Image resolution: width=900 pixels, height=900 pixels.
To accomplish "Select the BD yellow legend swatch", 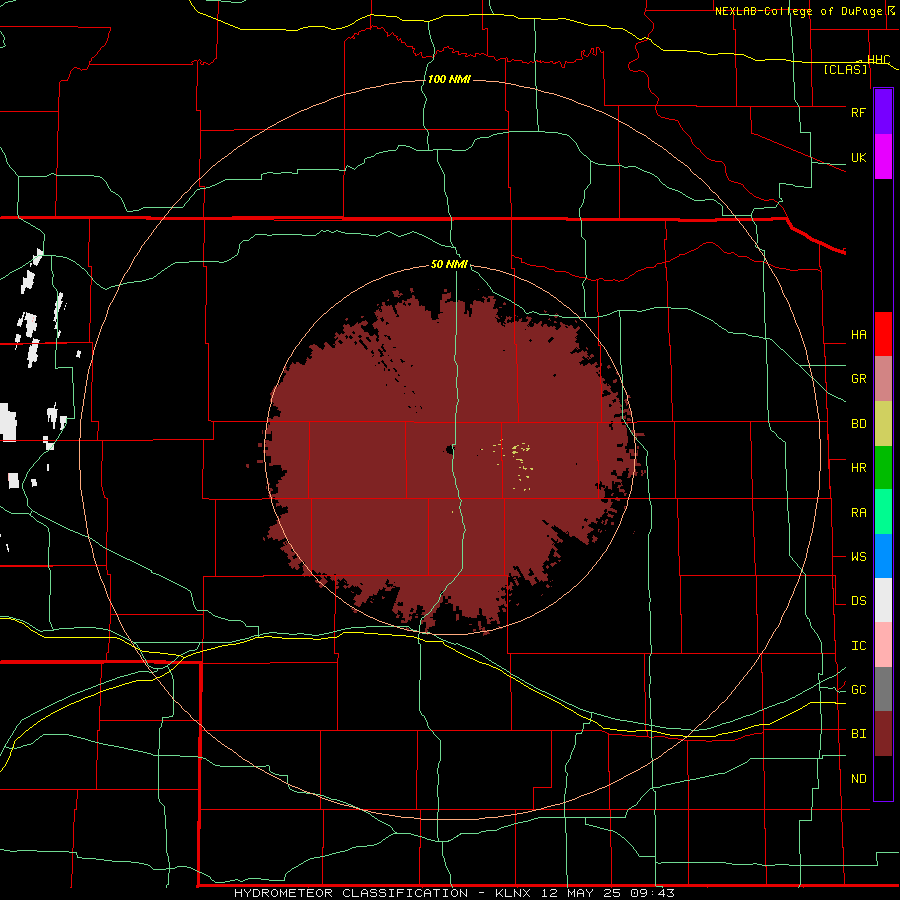I will (883, 423).
